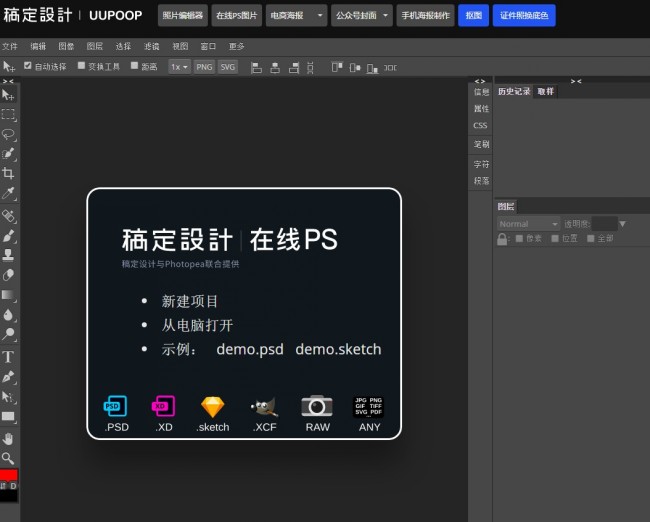
Task: Select the Brush tool
Action: pos(8,236)
